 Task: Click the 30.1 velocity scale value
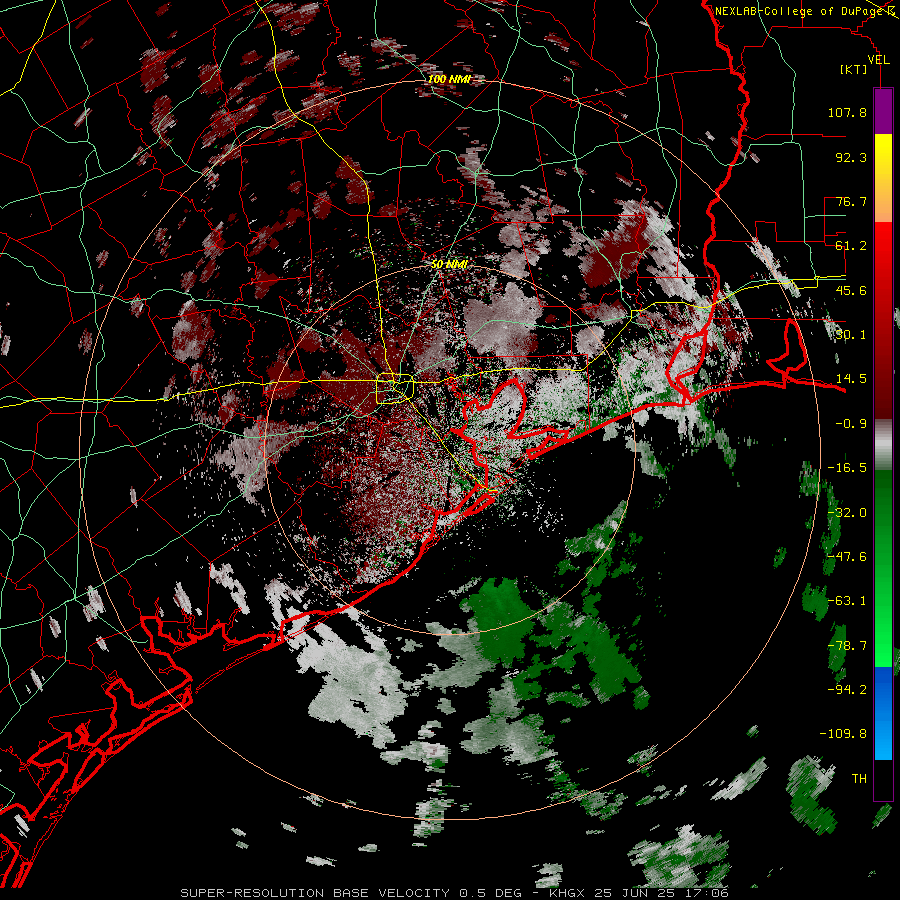[x=851, y=335]
